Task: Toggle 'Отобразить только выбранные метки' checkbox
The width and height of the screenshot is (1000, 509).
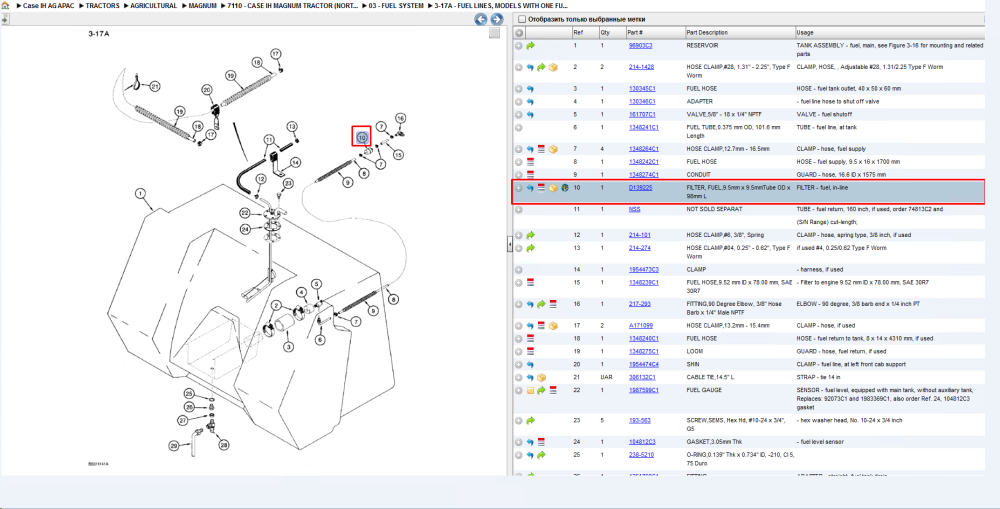Action: point(522,19)
